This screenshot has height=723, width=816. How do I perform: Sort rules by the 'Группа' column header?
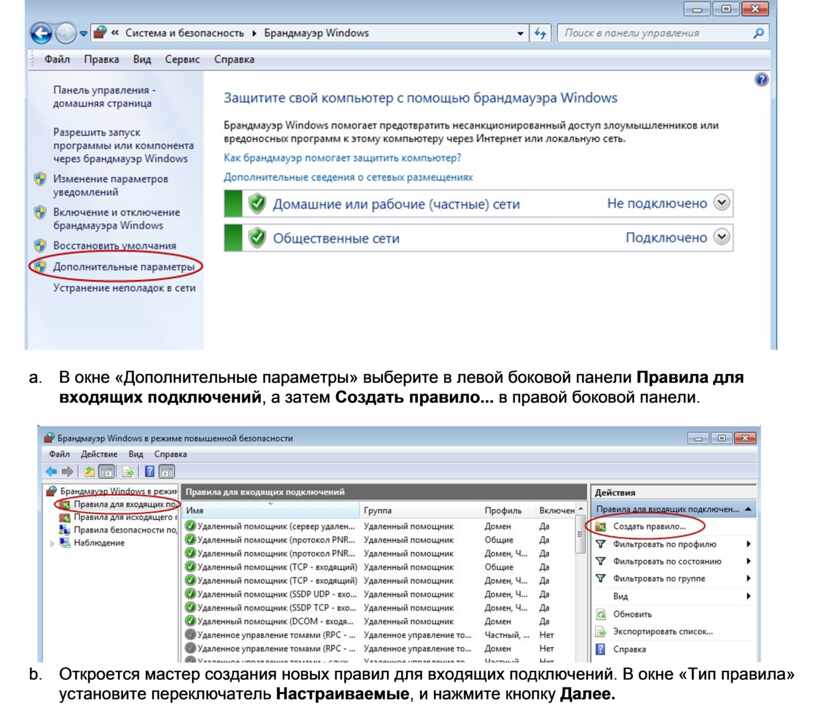pos(420,510)
